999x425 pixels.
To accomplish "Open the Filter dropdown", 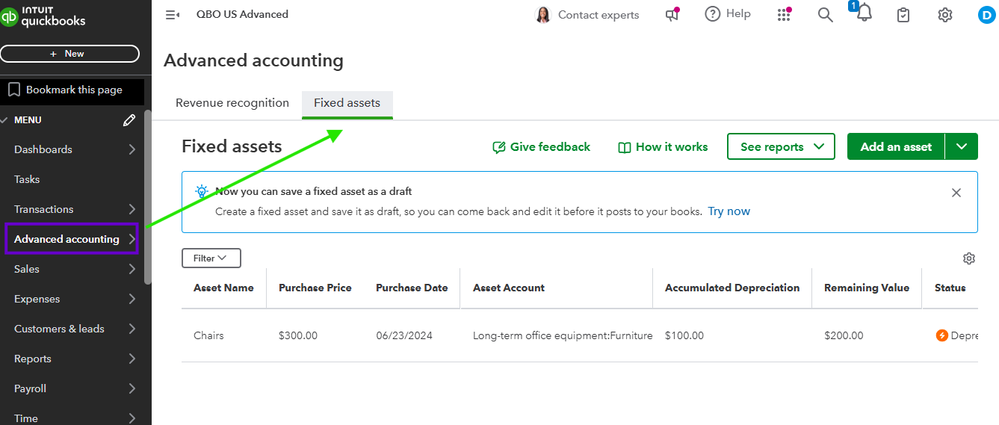I will pos(211,258).
